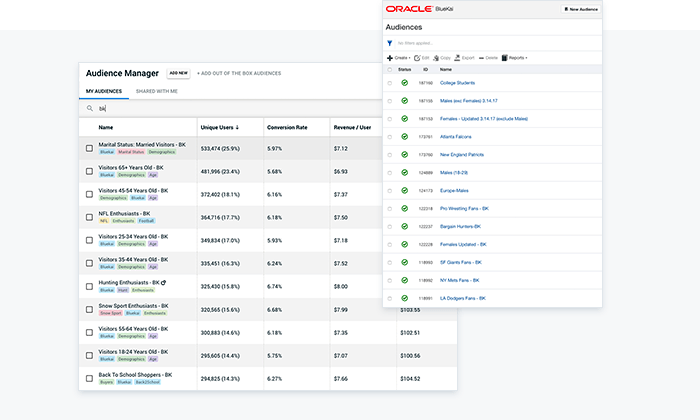Click the '6.74%' conversion rate cell

tap(275, 287)
